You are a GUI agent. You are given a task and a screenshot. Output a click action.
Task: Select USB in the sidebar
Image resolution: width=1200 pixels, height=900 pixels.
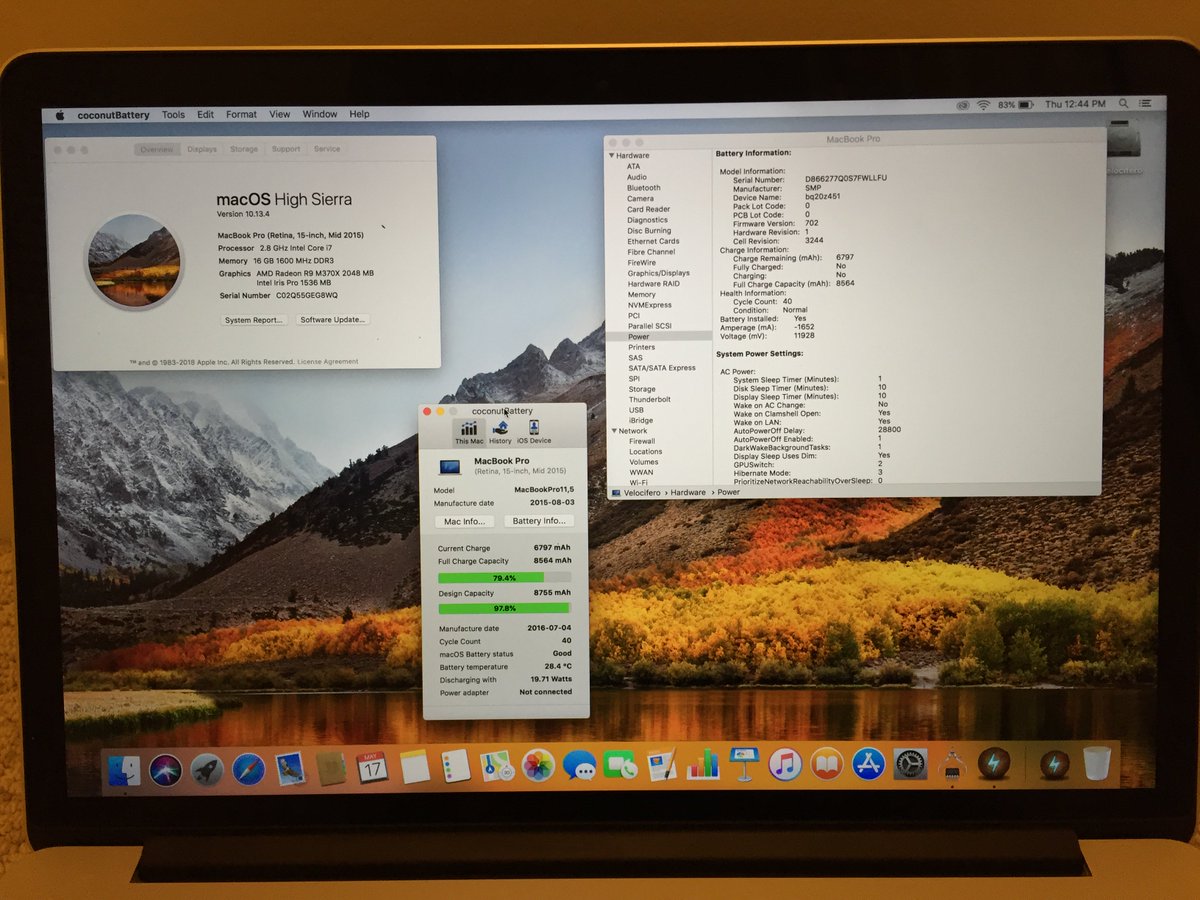(x=637, y=410)
